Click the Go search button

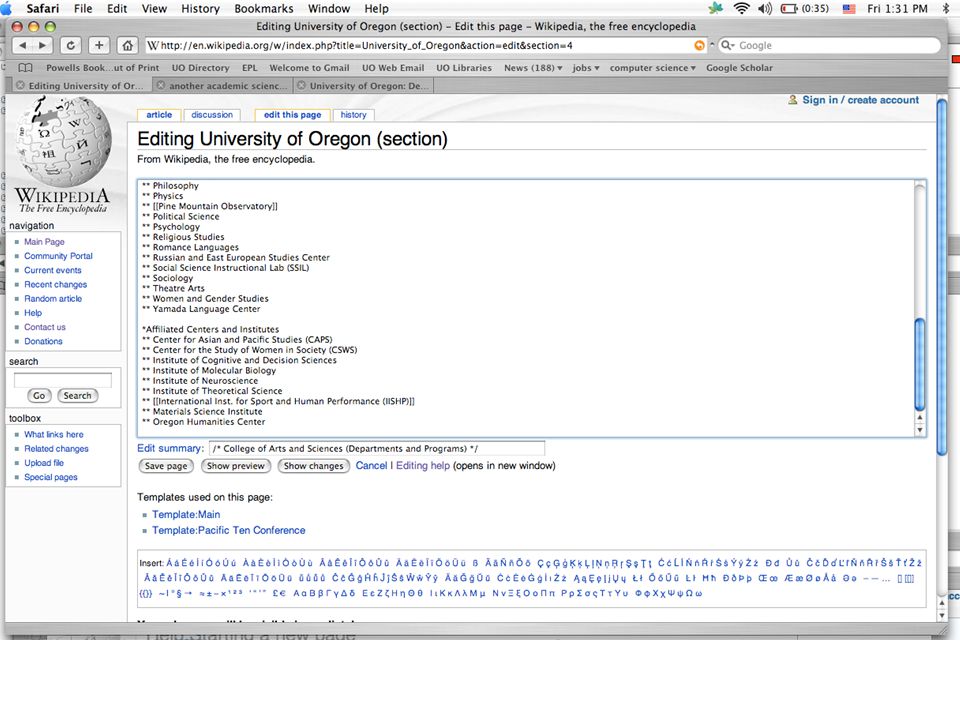(x=39, y=396)
